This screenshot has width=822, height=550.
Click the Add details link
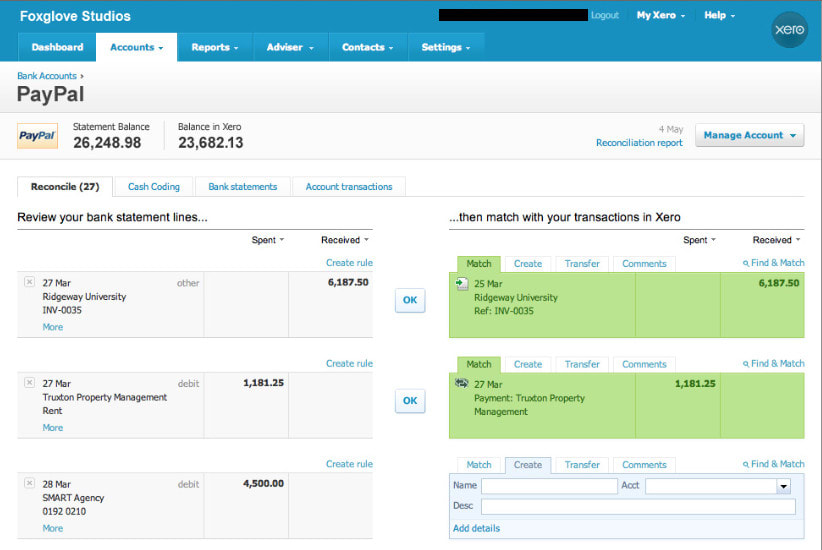(x=476, y=529)
